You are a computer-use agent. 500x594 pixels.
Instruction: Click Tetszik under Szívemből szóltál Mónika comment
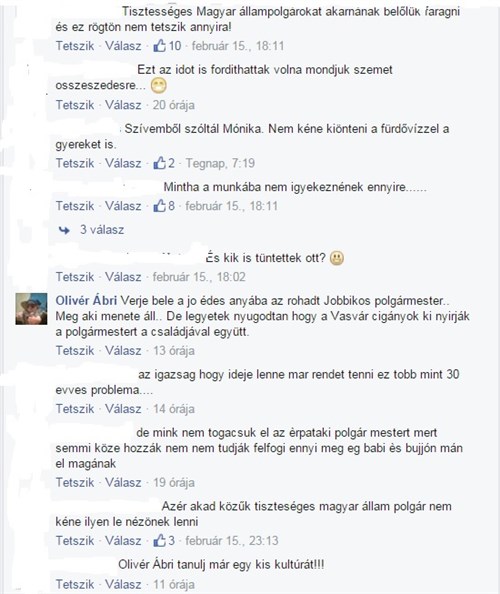[x=75, y=163]
